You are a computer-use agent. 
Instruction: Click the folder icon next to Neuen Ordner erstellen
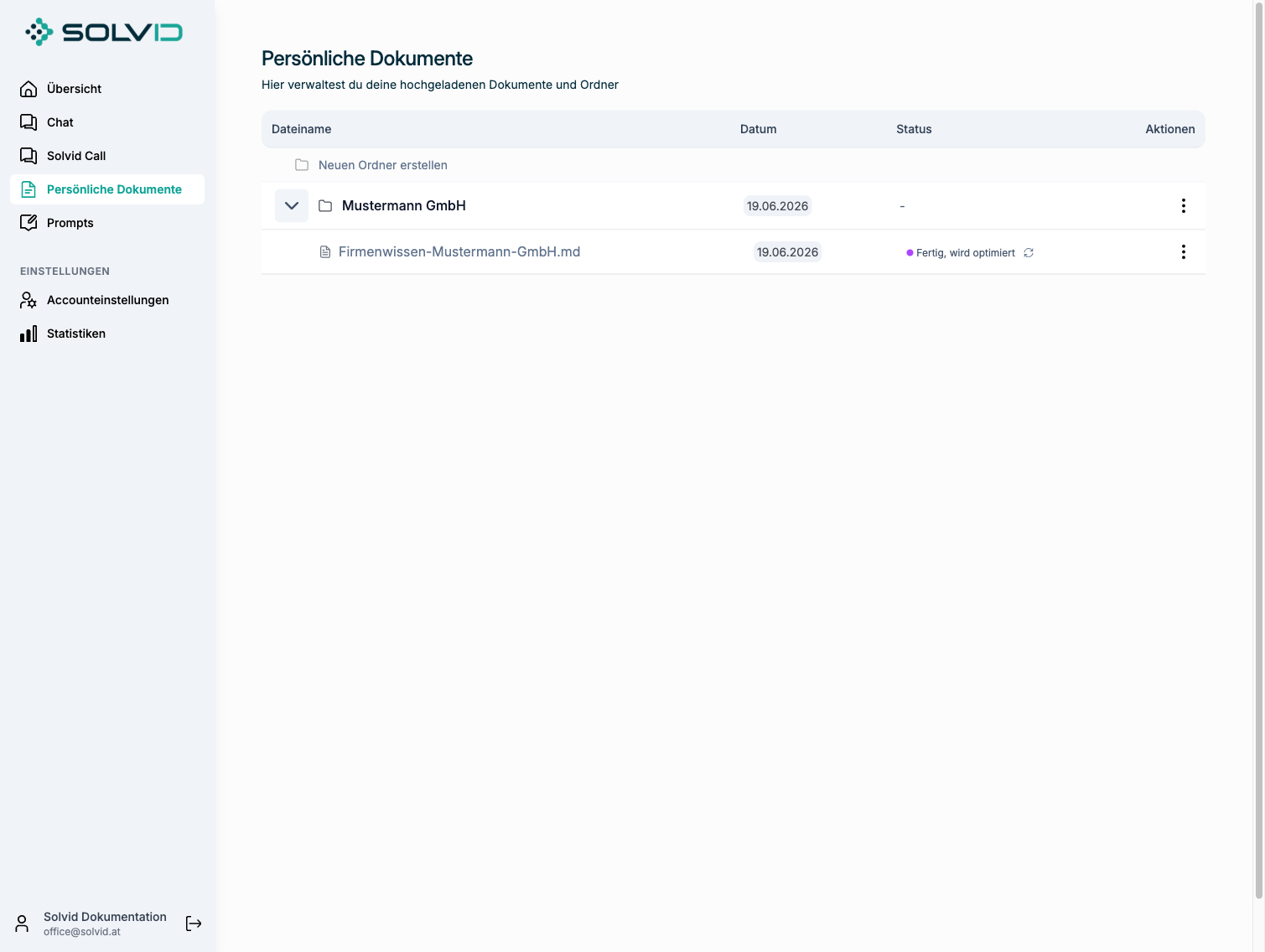(302, 165)
